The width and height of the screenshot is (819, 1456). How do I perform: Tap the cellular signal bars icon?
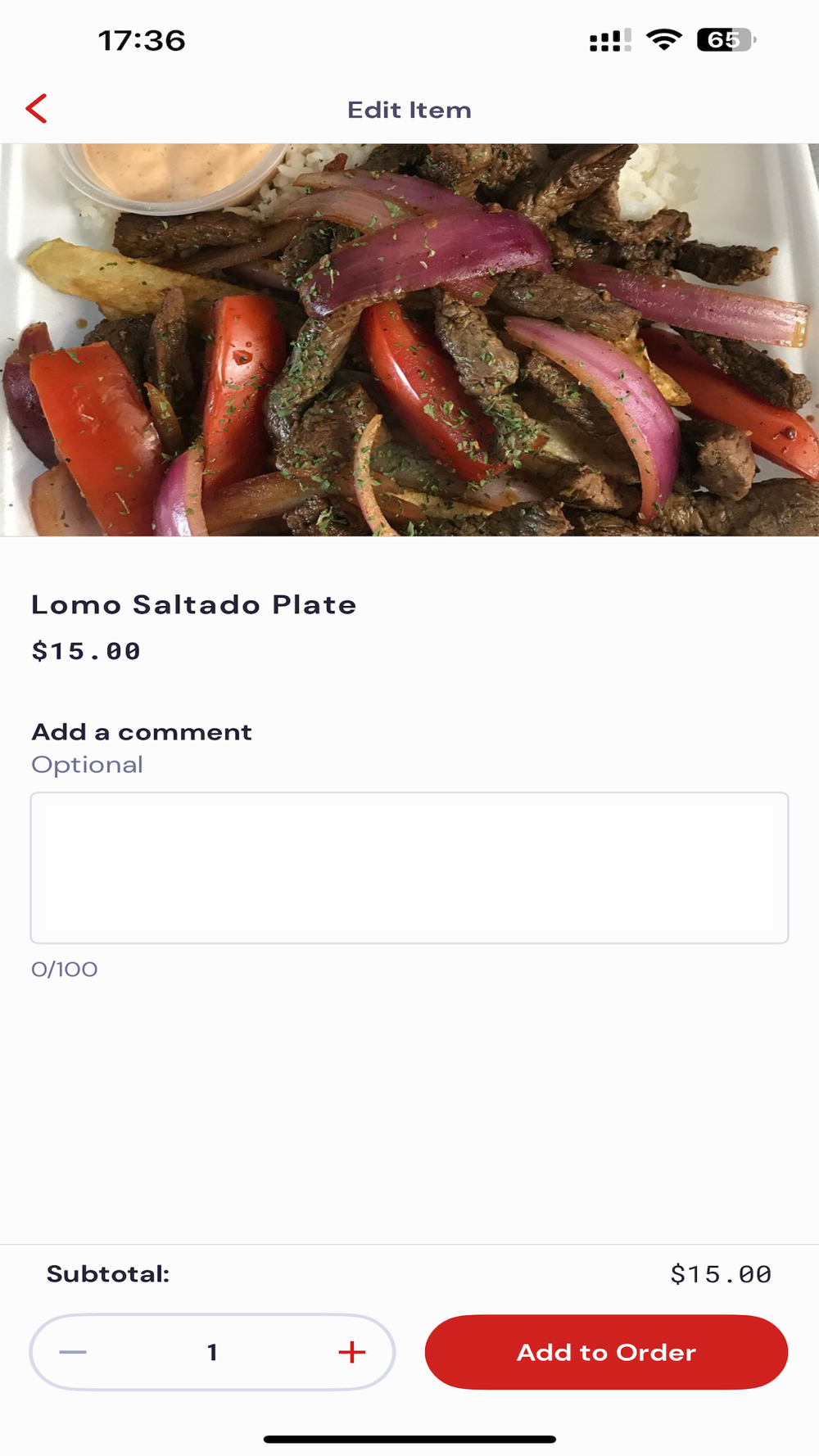[610, 39]
